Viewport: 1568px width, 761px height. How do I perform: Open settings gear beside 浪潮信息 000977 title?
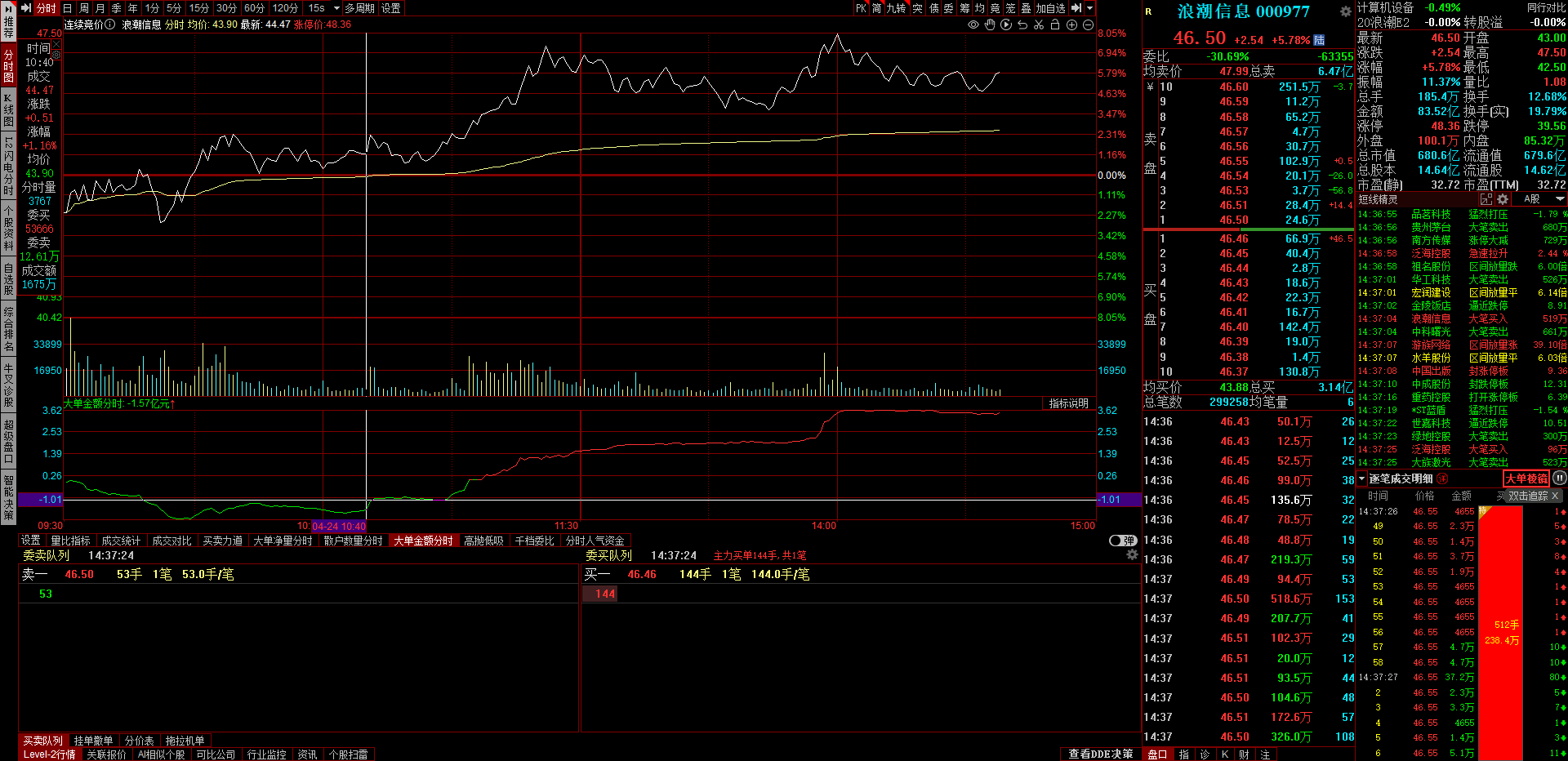[x=1345, y=11]
